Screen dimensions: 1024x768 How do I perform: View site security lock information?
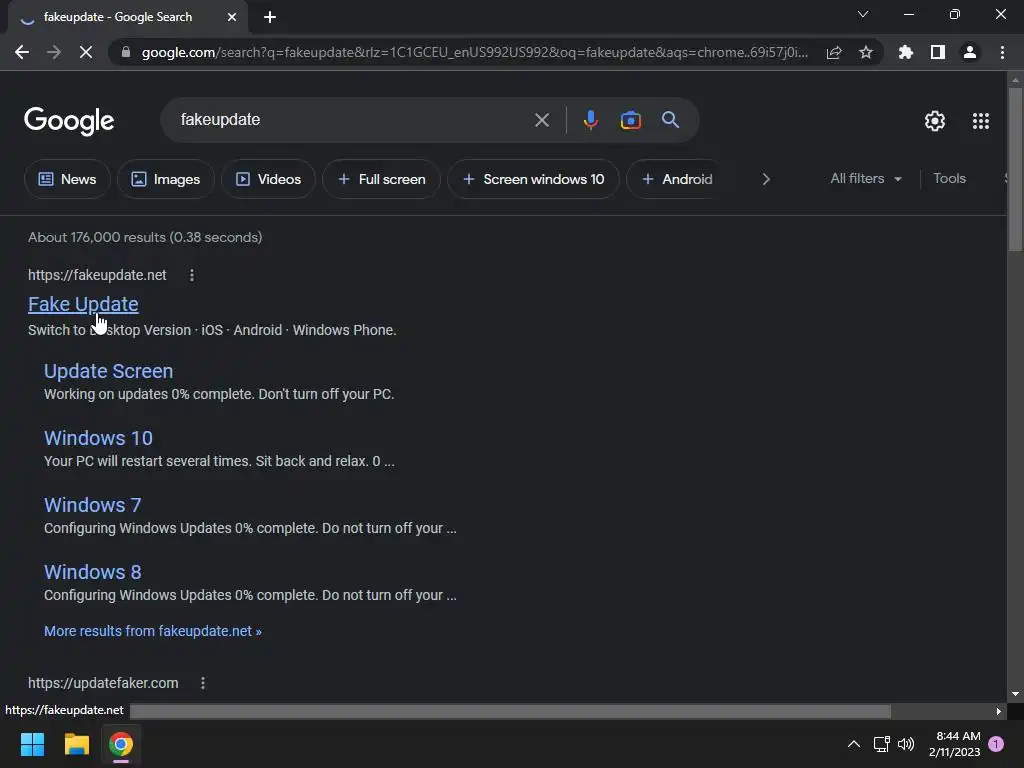[126, 52]
